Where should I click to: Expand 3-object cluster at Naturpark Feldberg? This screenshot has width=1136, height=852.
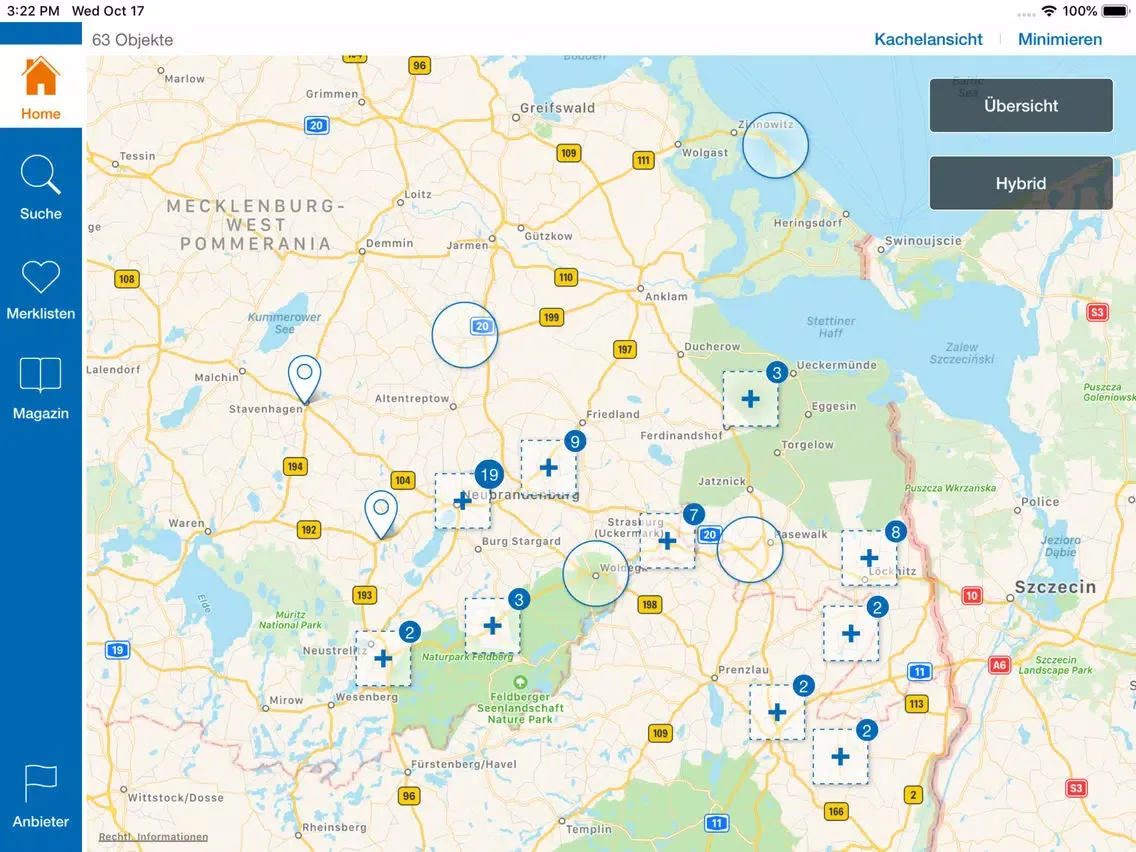(x=493, y=625)
